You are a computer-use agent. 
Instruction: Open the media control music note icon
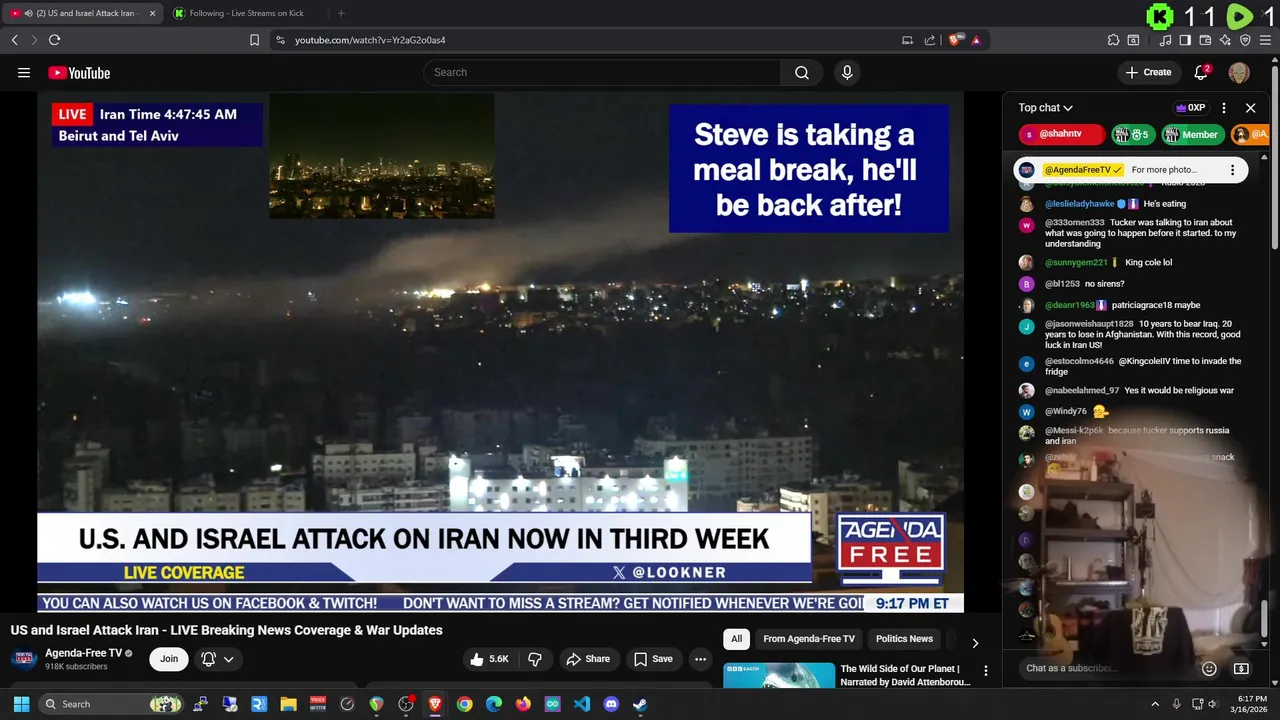[x=1165, y=40]
